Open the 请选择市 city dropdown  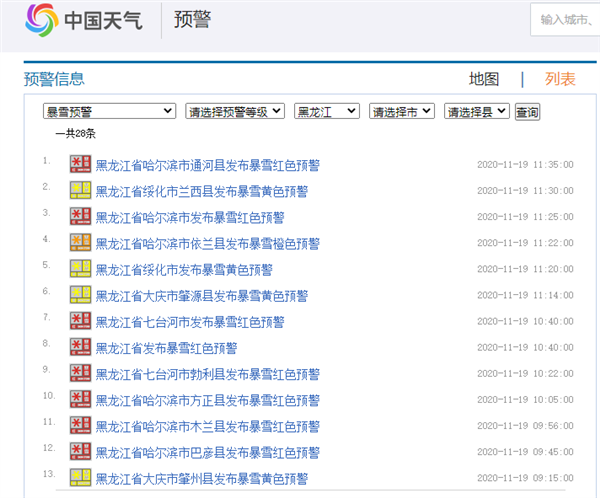(x=402, y=111)
